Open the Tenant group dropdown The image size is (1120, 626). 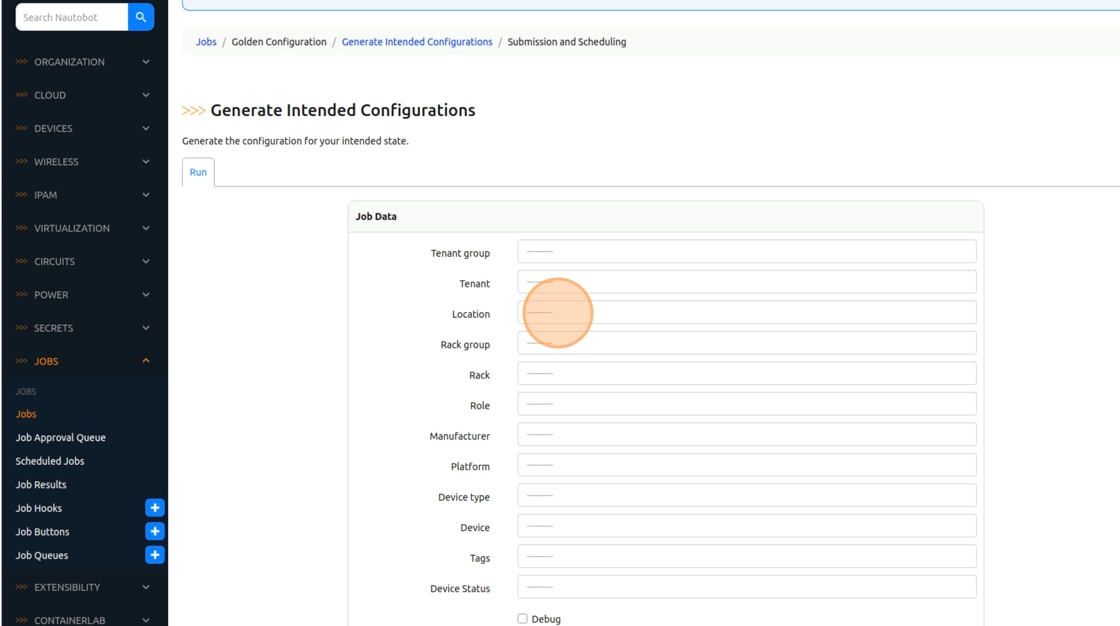coord(746,252)
